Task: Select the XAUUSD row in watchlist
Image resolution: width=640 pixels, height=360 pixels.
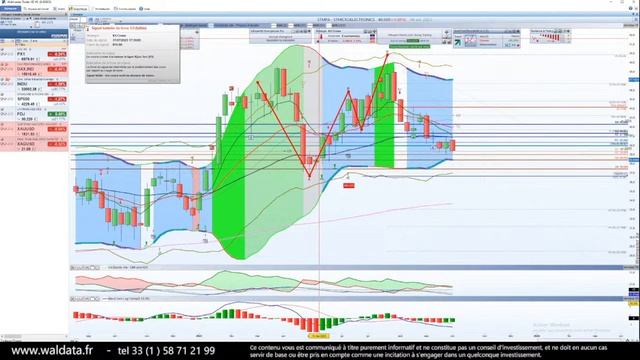Action: coord(34,129)
